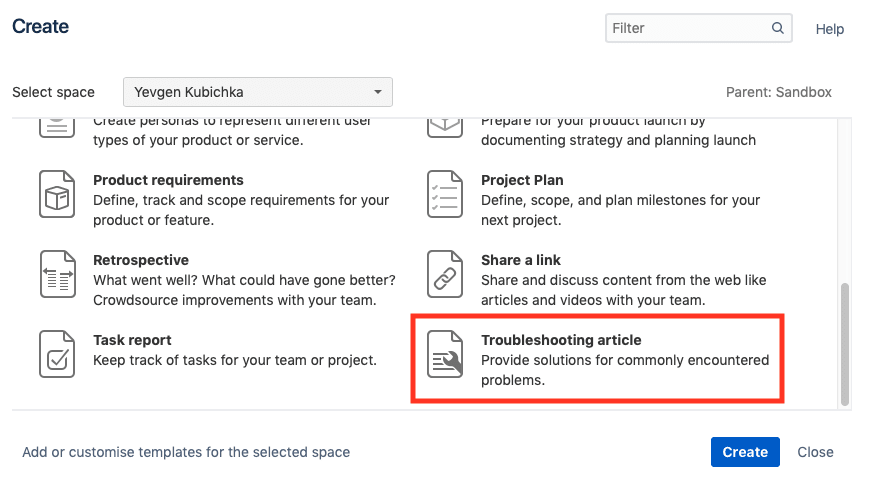Choose the Retrospective template title
The height and width of the screenshot is (478, 874).
point(141,260)
